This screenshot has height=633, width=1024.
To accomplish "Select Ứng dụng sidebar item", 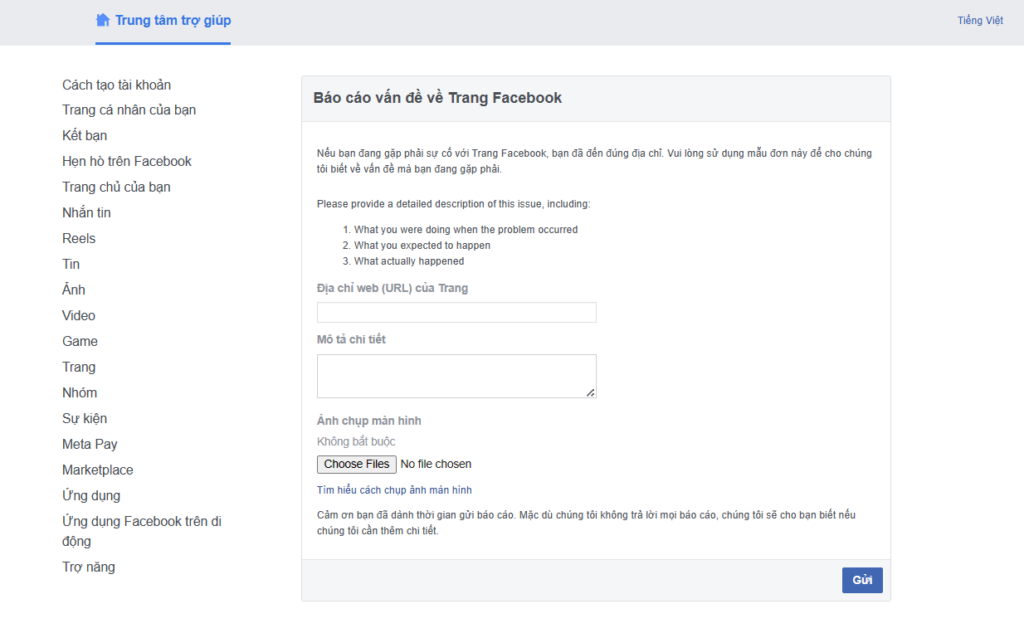I will 91,496.
